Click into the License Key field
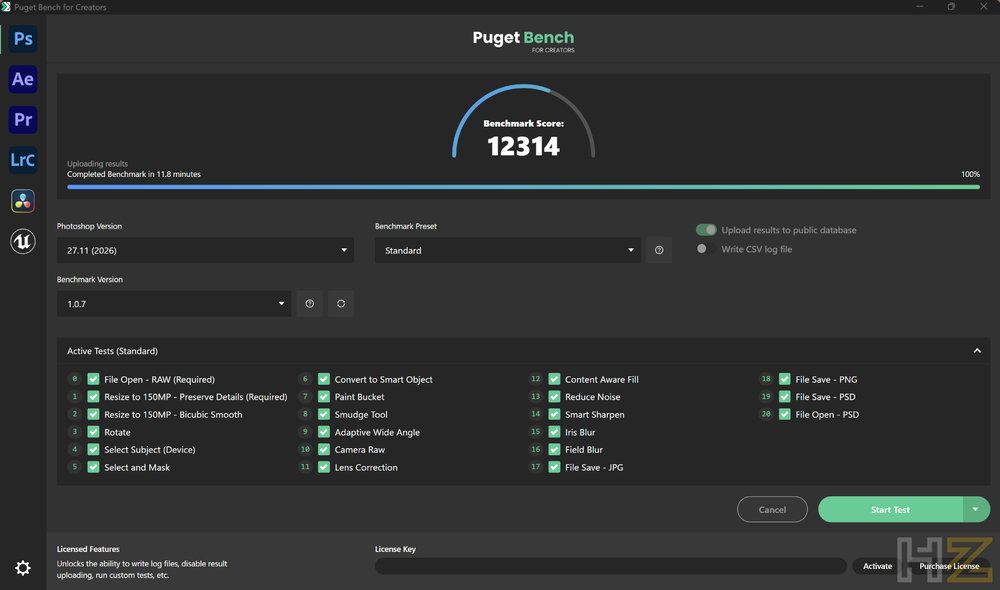 pyautogui.click(x=610, y=566)
